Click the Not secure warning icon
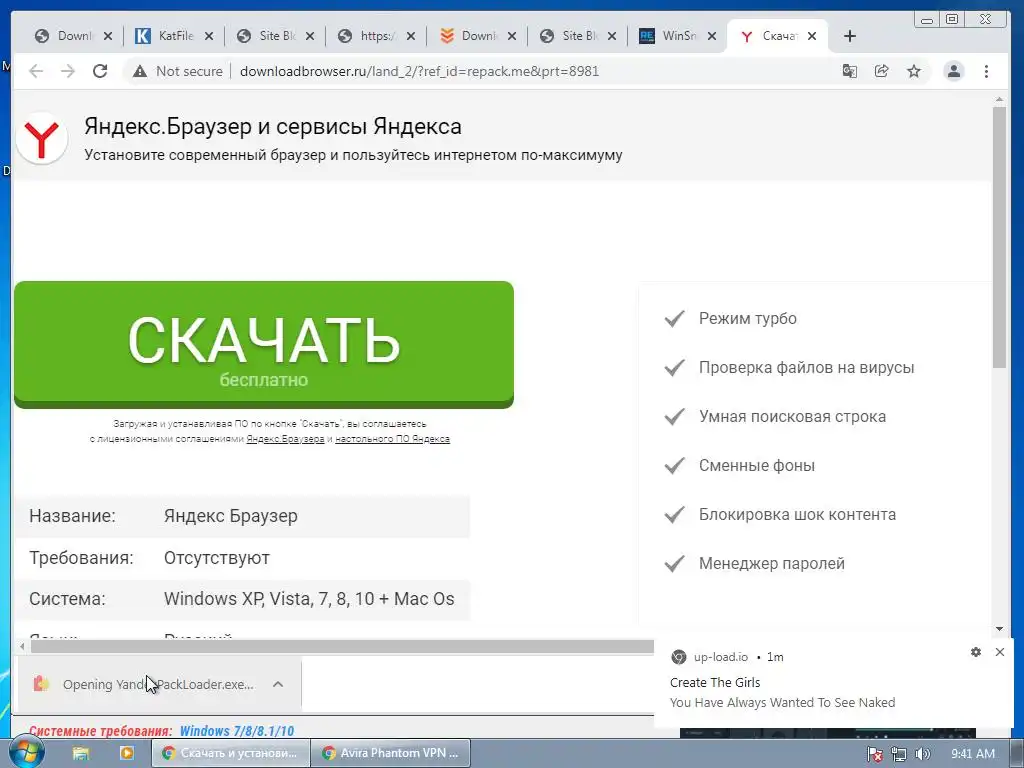This screenshot has height=768, width=1024. (x=140, y=71)
